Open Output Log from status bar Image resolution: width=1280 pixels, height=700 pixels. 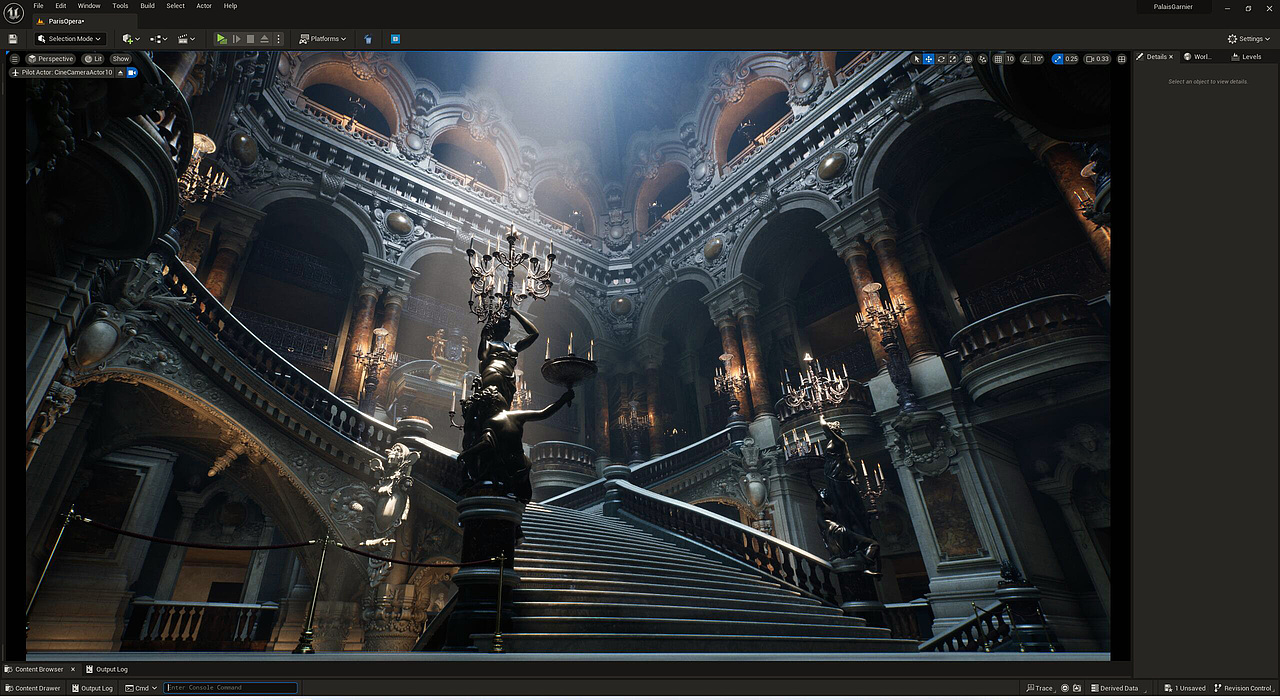point(92,688)
